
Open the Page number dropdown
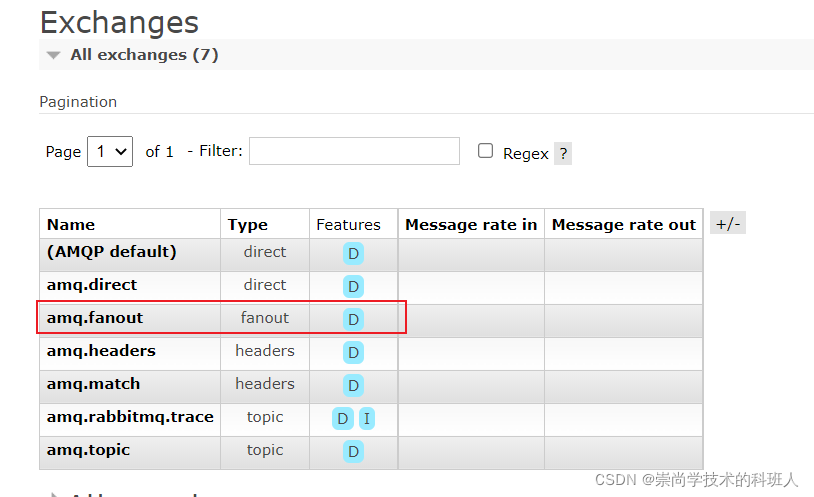coord(110,152)
